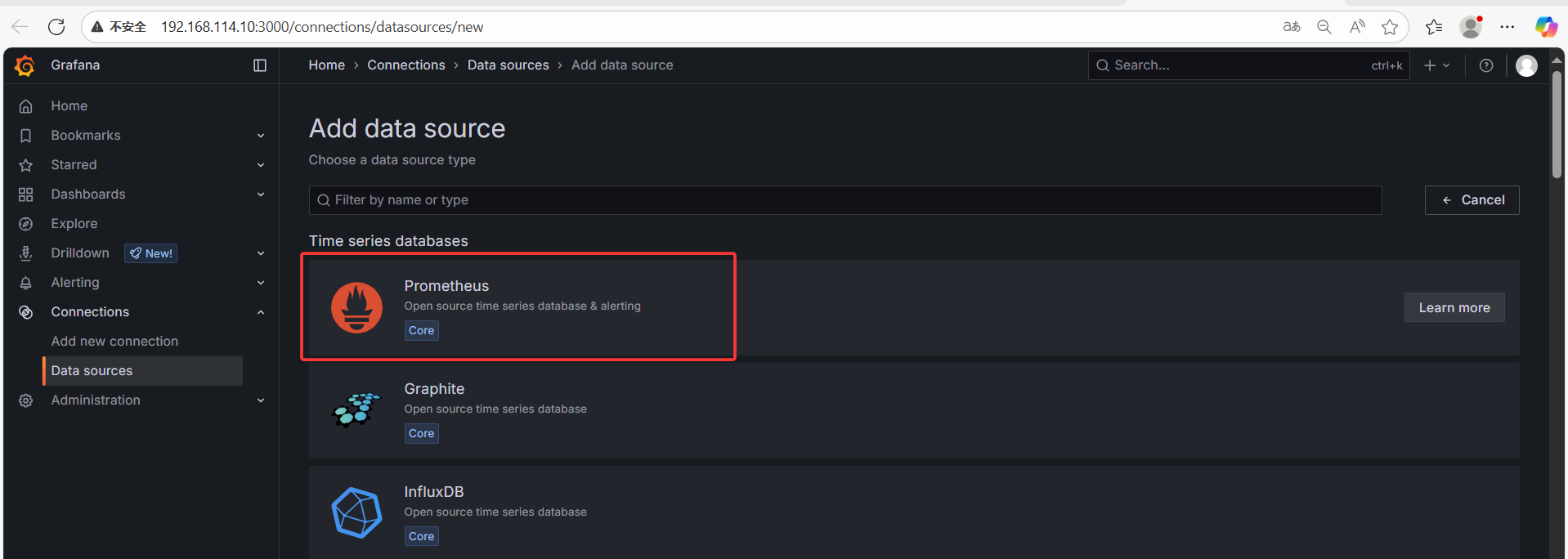Click the Prometheus flame logo
1568x559 pixels.
(356, 307)
